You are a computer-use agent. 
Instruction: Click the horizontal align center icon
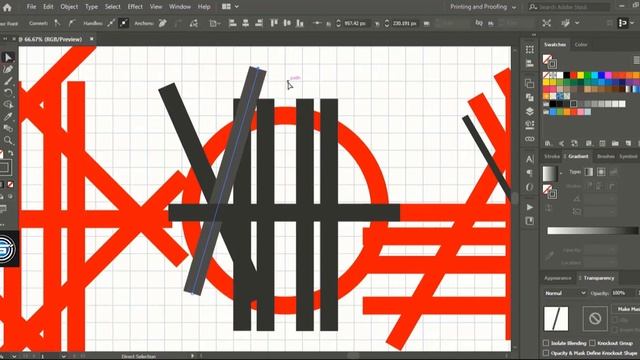tap(245, 23)
